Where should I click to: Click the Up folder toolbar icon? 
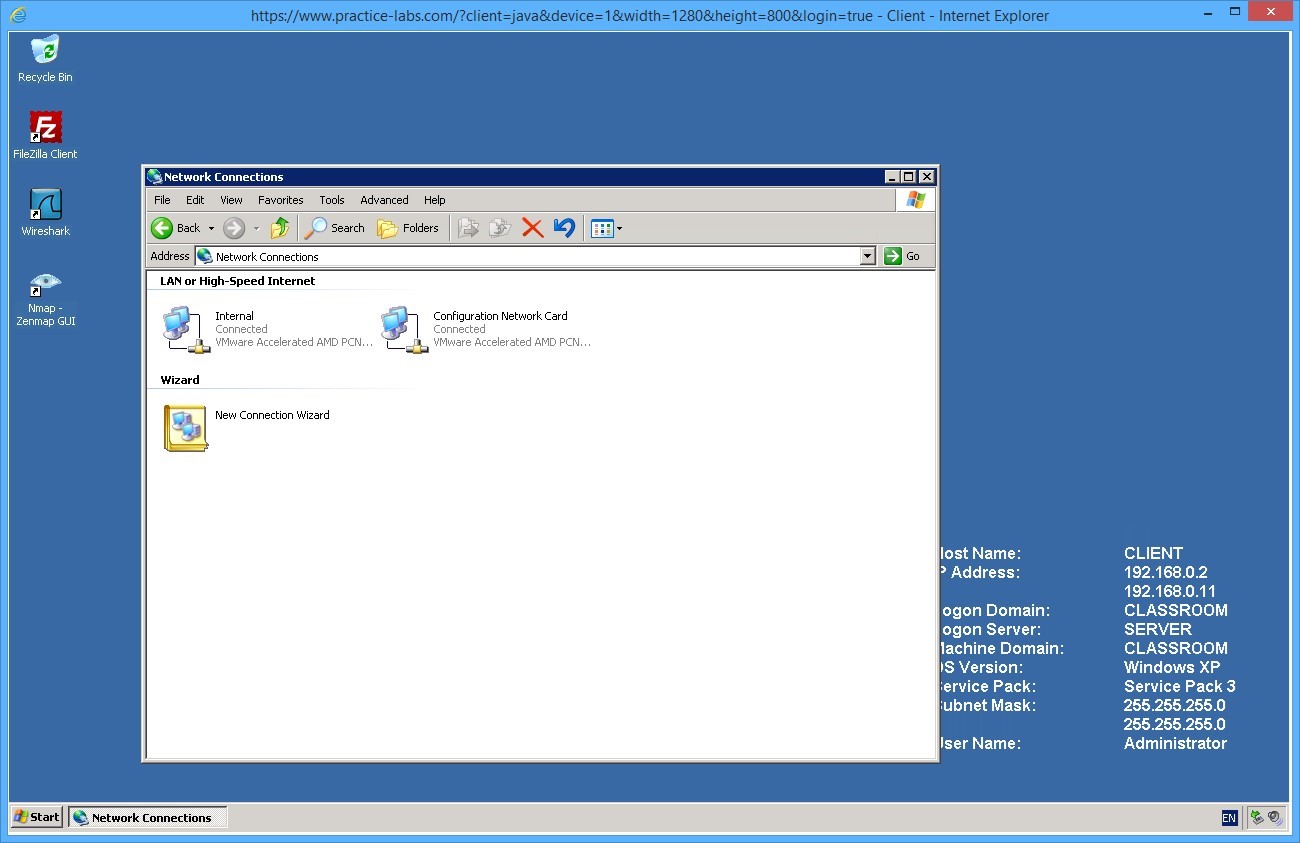[x=280, y=228]
